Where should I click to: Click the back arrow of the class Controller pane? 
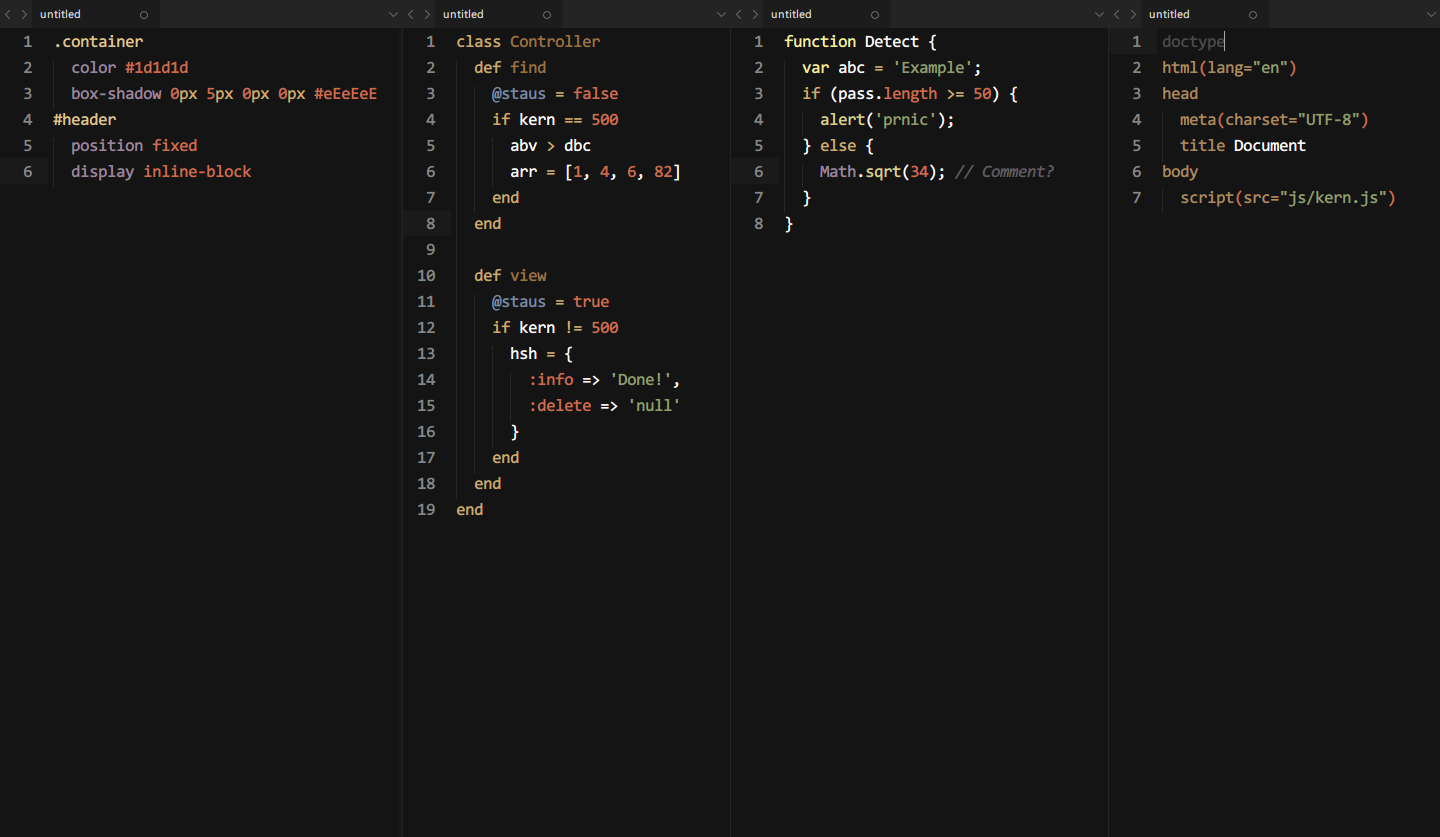pyautogui.click(x=411, y=14)
